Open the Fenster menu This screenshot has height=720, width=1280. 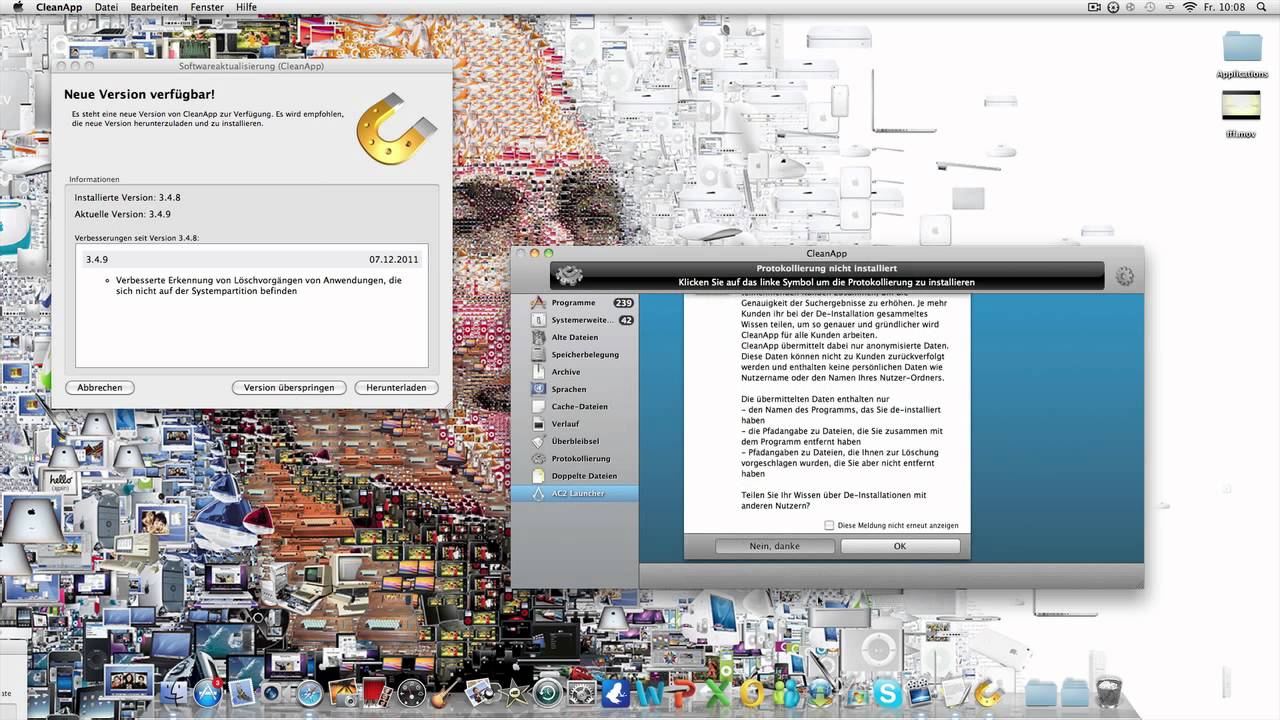[208, 7]
